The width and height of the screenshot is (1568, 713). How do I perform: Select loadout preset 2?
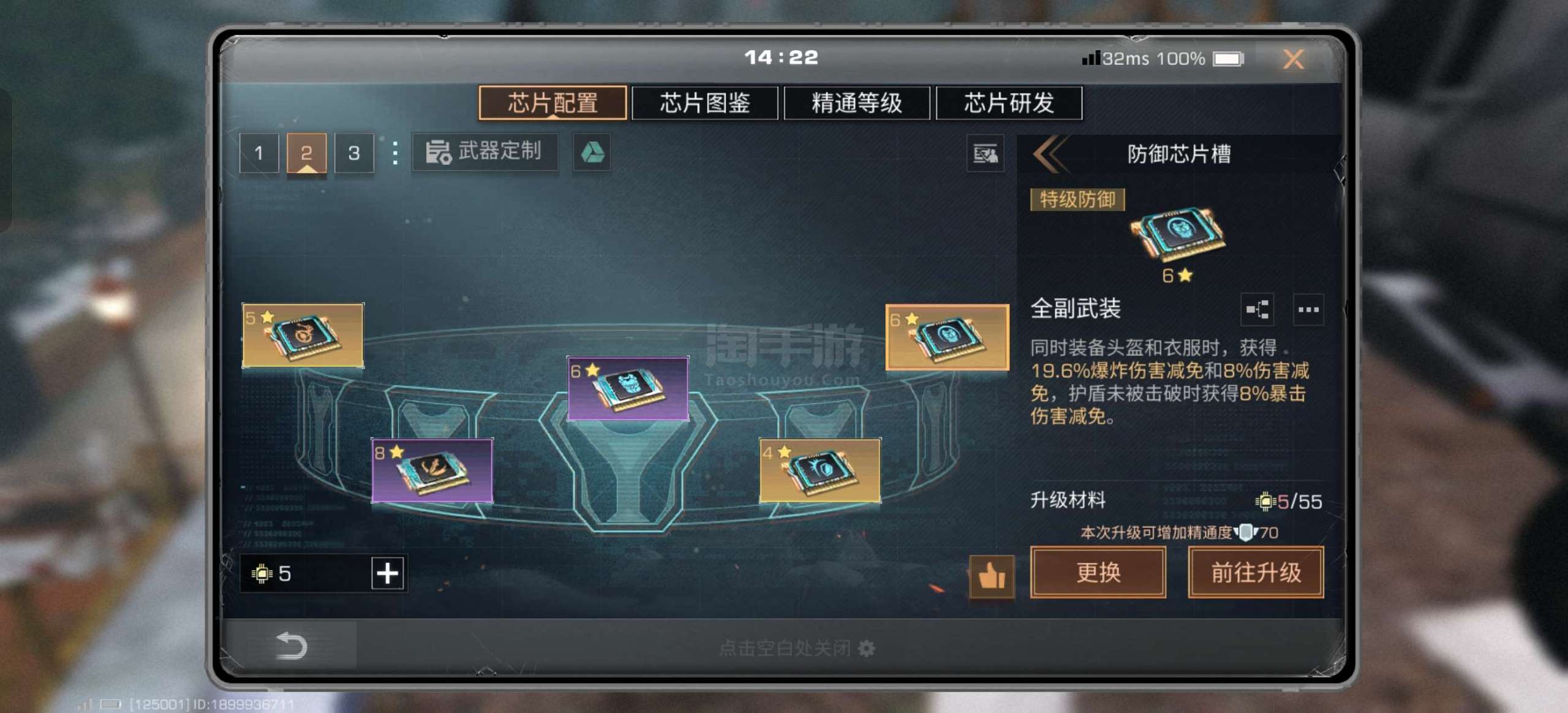(x=306, y=153)
